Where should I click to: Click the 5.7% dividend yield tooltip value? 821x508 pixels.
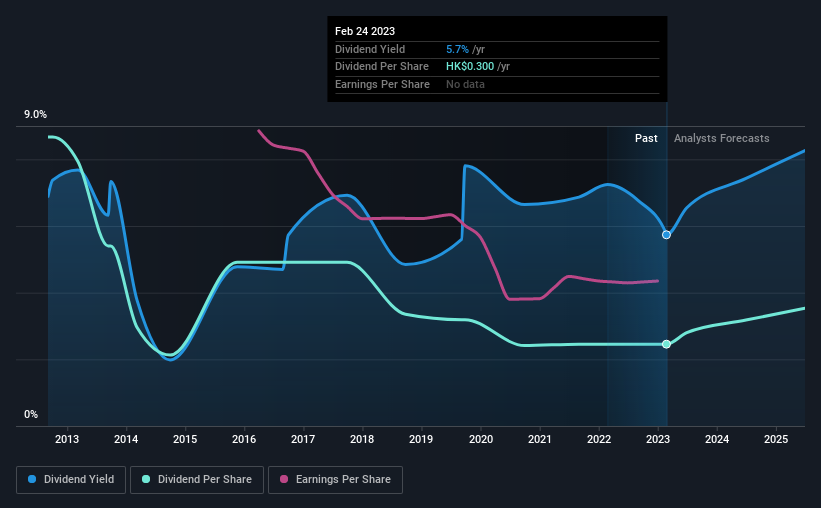coord(457,49)
